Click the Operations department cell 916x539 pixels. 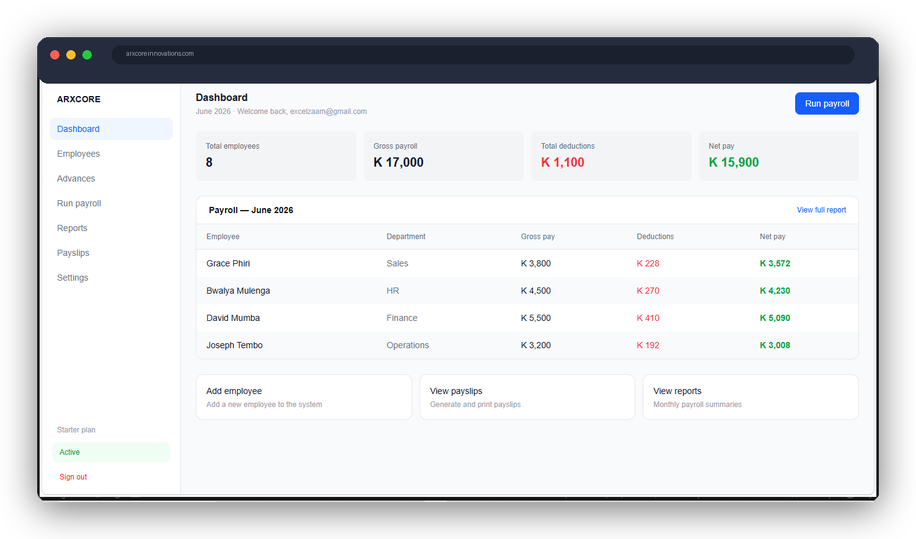tap(408, 345)
